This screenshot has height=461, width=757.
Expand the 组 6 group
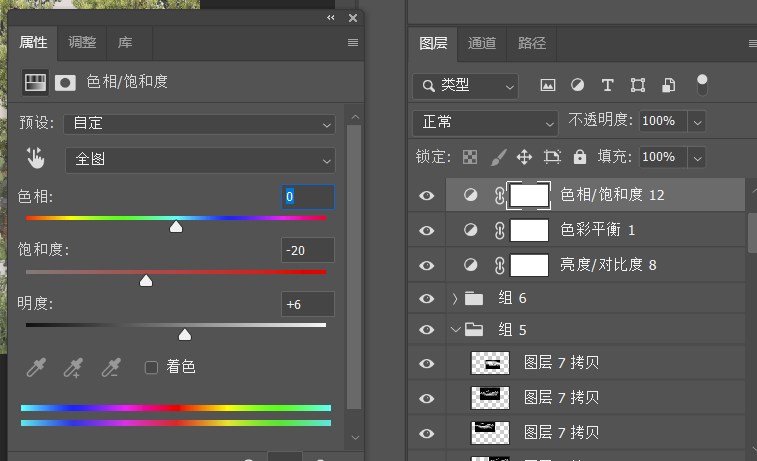pos(455,299)
